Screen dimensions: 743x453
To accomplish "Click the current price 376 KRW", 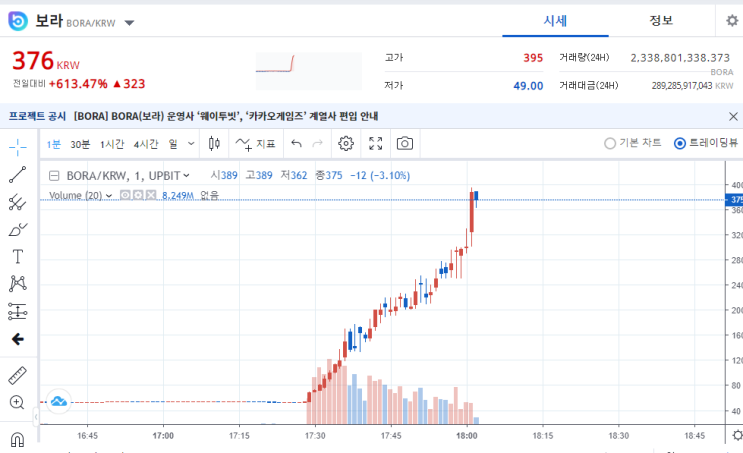I will click(46, 61).
